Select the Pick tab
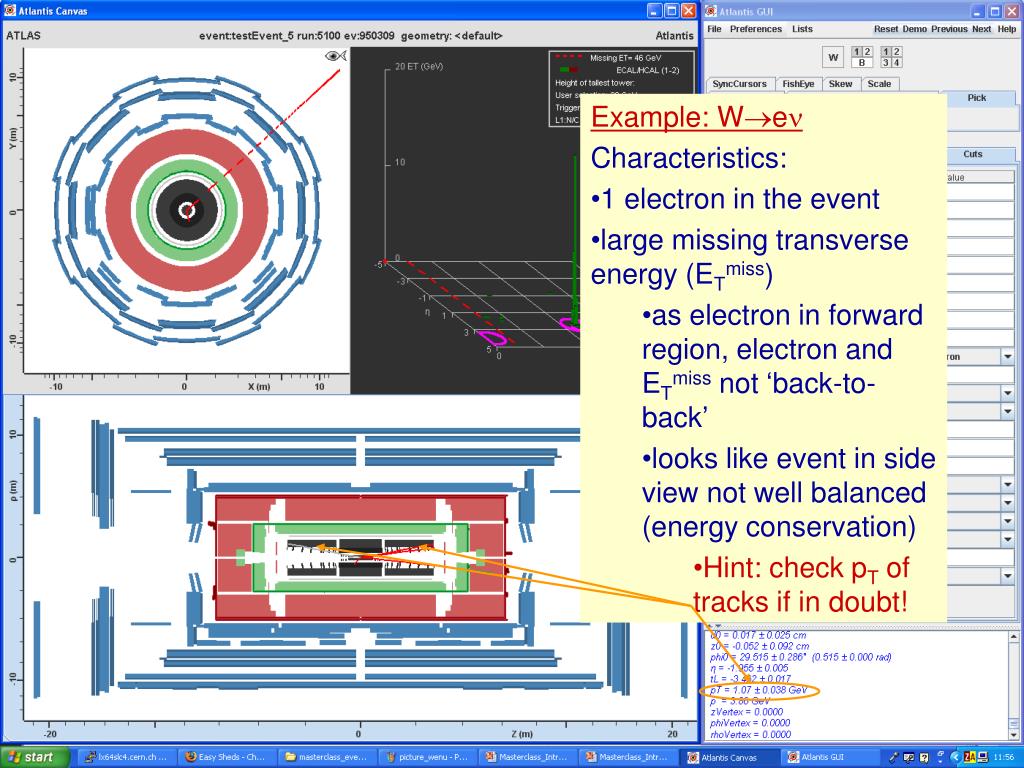The width and height of the screenshot is (1024, 768). click(976, 98)
